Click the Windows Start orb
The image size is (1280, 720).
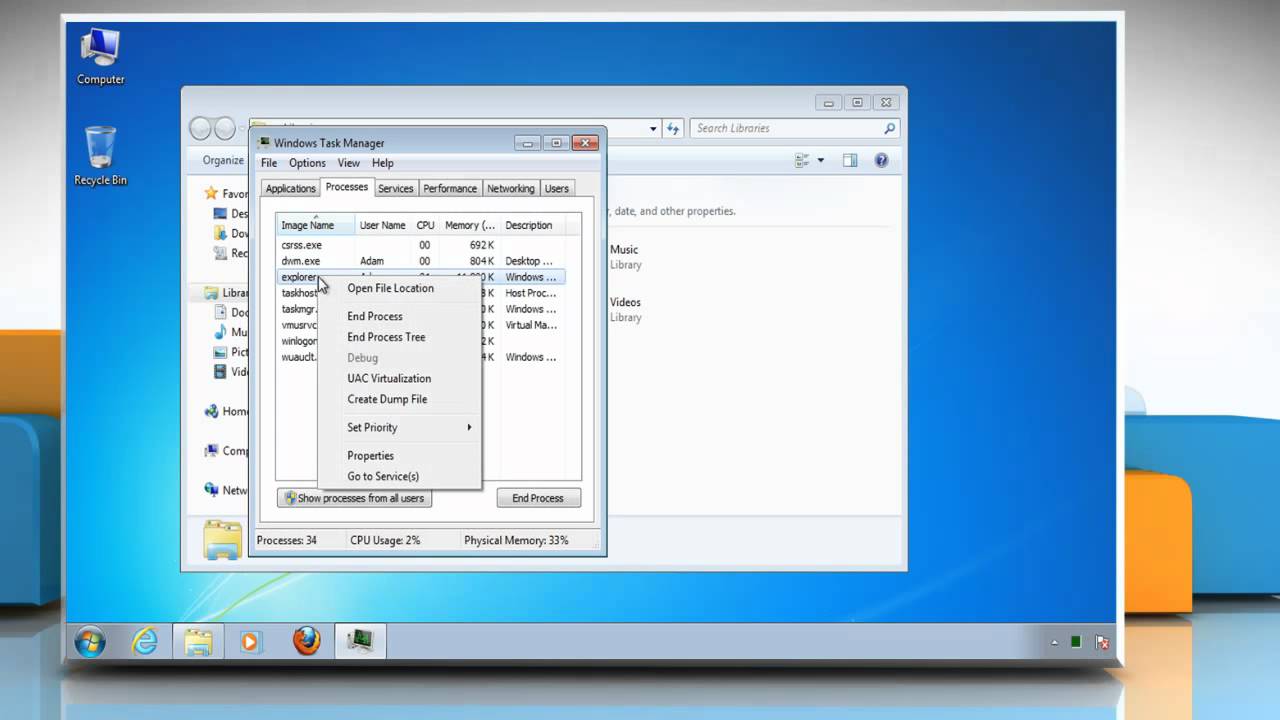[90, 642]
